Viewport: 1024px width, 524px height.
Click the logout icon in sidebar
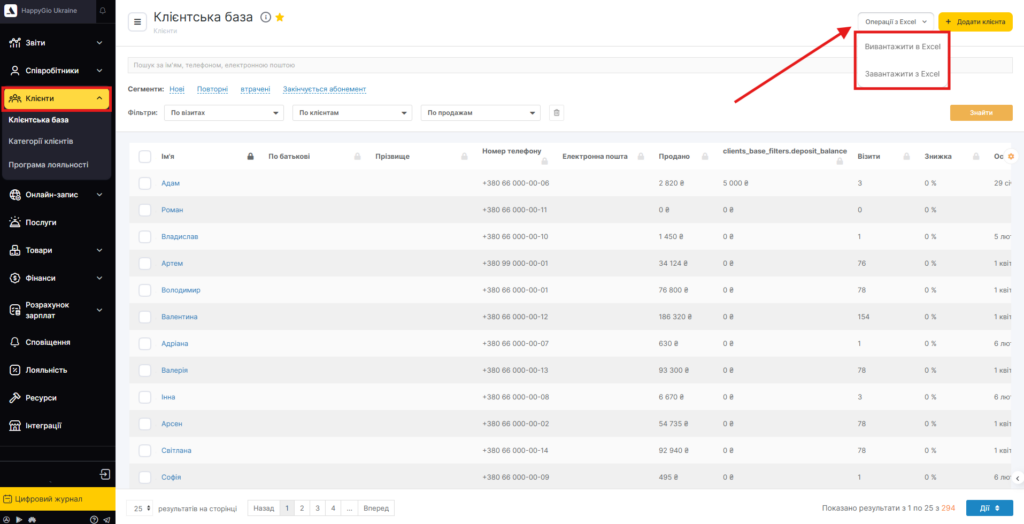coord(105,474)
